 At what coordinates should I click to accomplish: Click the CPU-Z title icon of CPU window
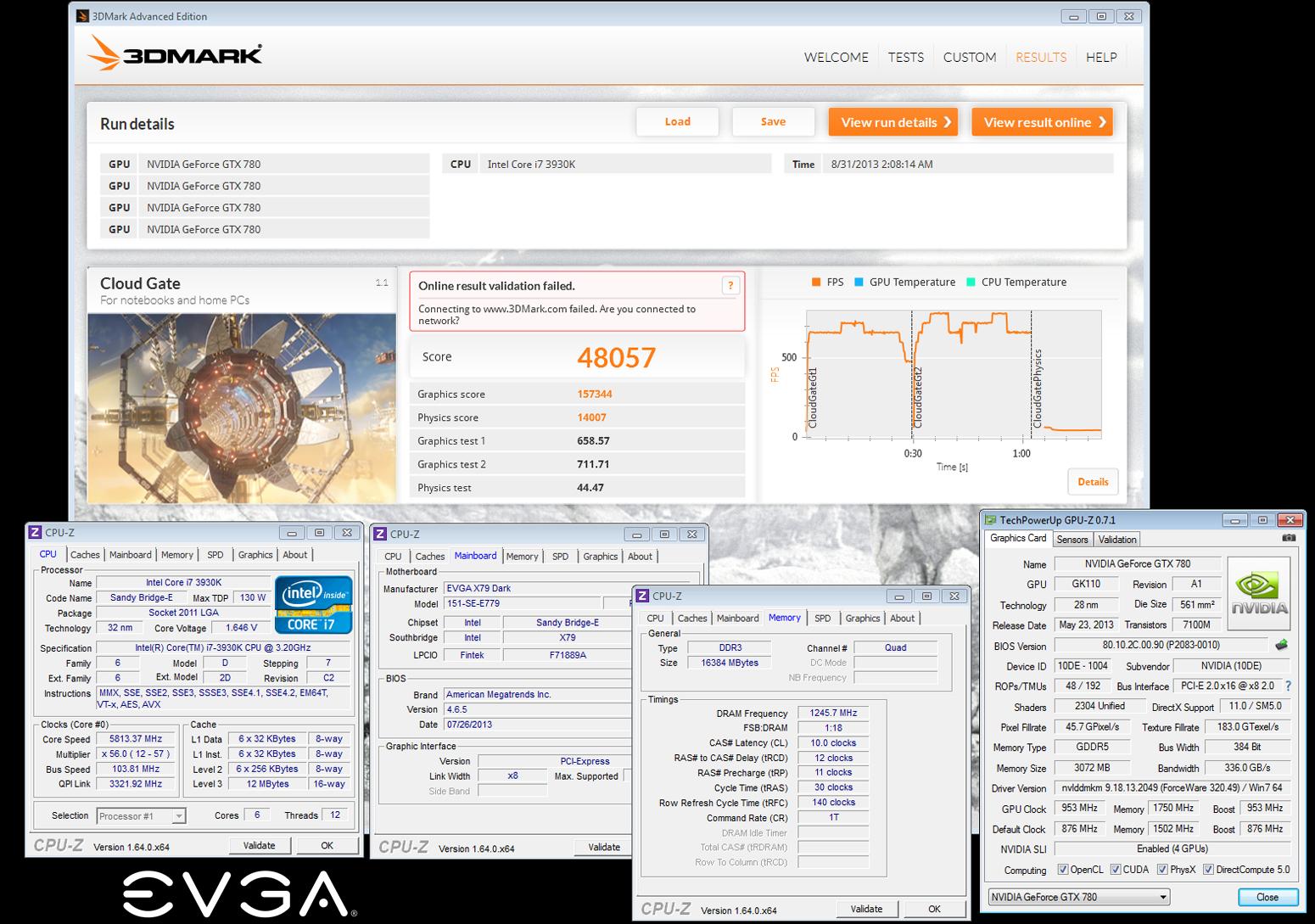tap(35, 533)
